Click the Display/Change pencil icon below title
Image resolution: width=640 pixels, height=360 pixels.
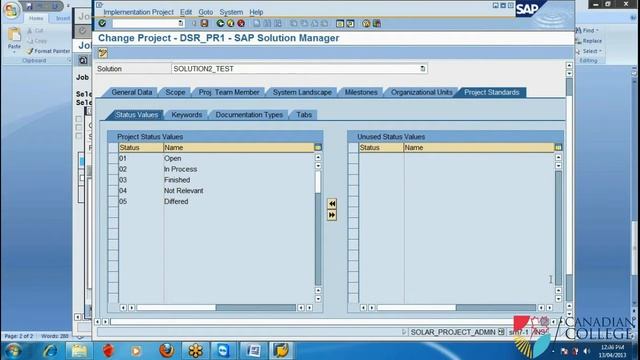pyautogui.click(x=103, y=53)
